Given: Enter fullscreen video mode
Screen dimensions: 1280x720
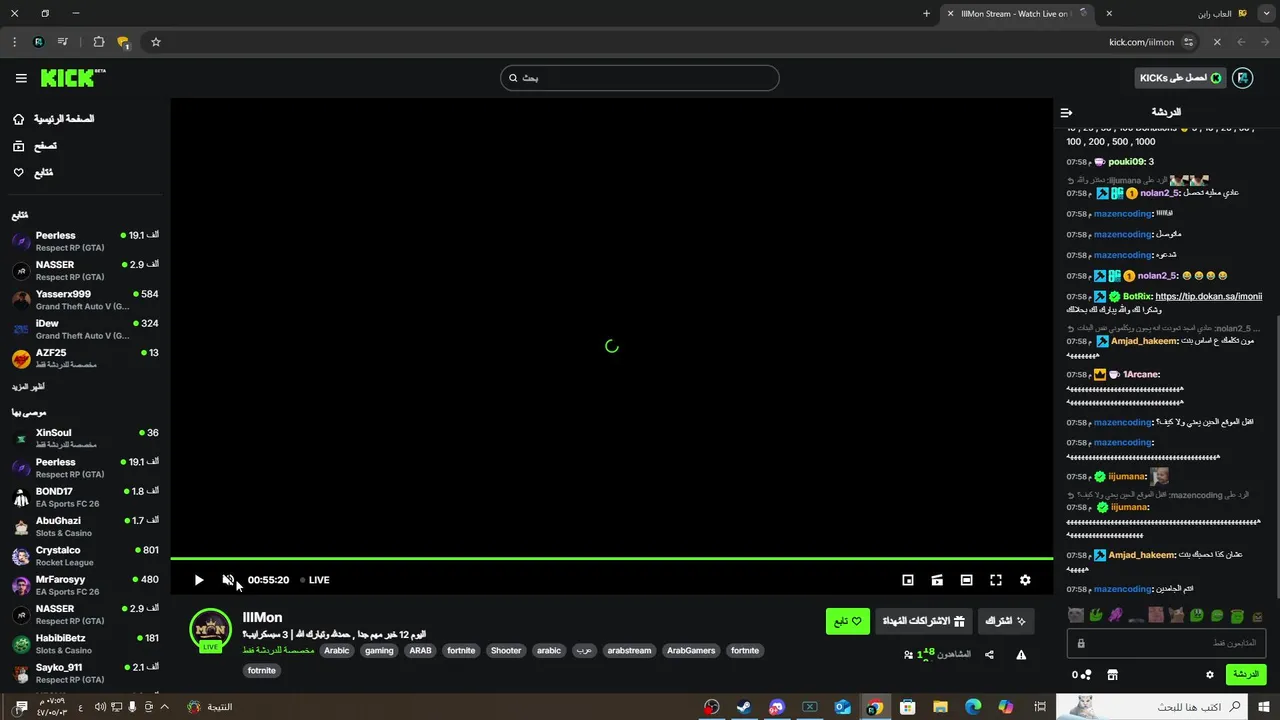Looking at the screenshot, I should pos(996,580).
